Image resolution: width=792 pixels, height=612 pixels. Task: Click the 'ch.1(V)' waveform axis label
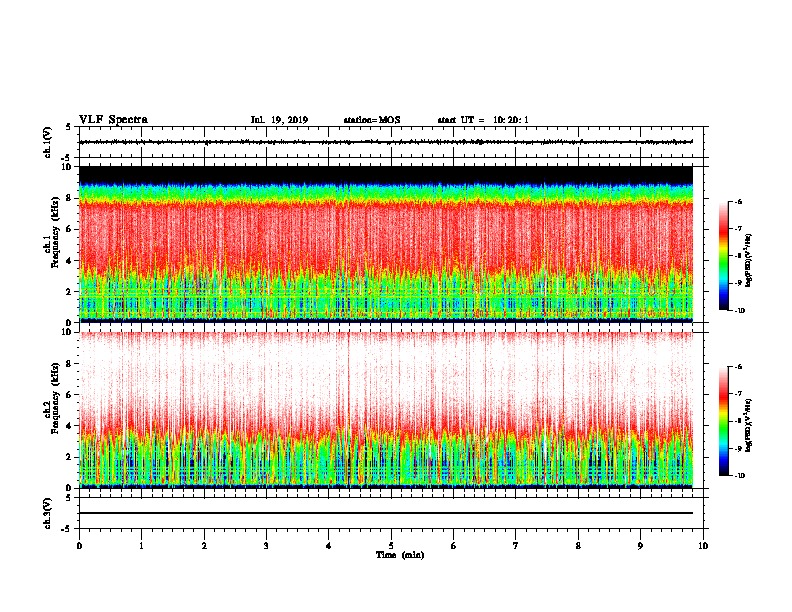click(x=47, y=142)
